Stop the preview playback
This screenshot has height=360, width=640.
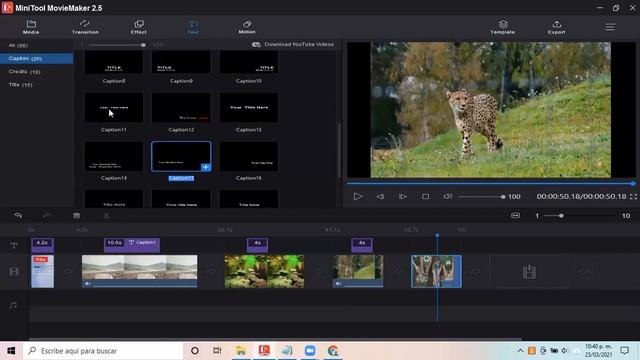(425, 196)
